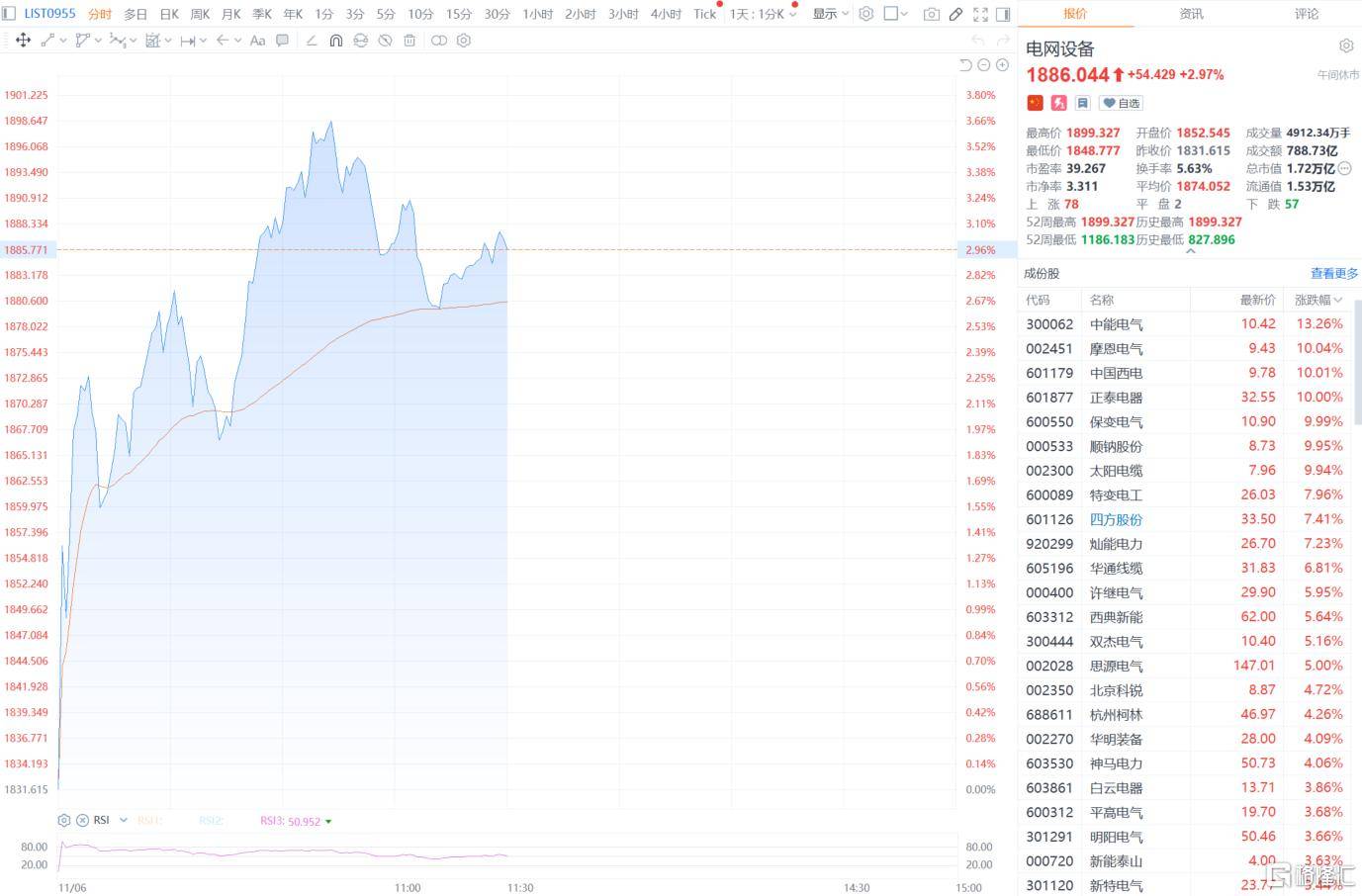Select the 中能电气 constituent row
Screen dimensions: 1362x896
pos(1186,324)
